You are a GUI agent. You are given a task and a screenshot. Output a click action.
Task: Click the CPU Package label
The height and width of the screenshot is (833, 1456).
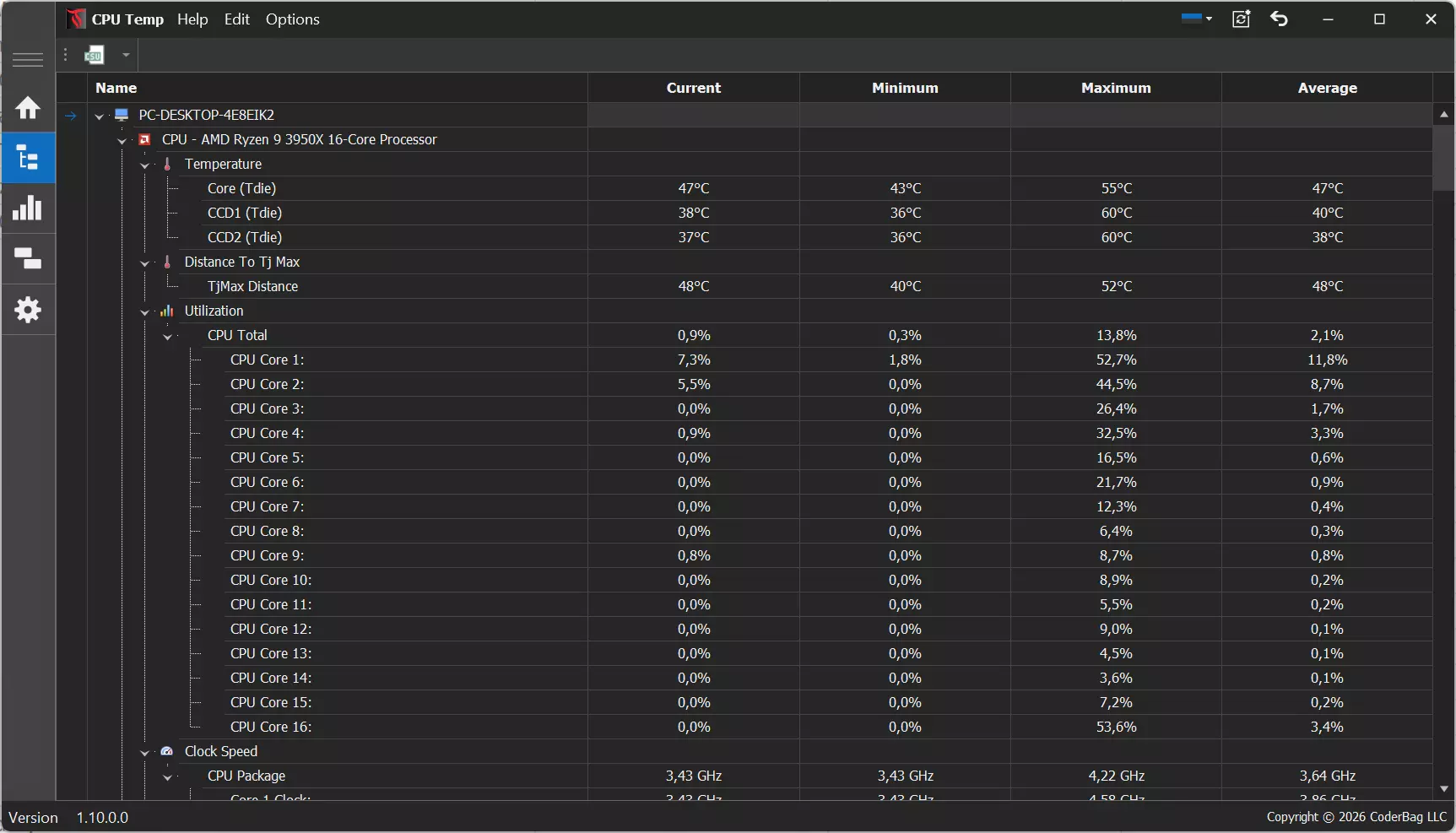pyautogui.click(x=246, y=776)
